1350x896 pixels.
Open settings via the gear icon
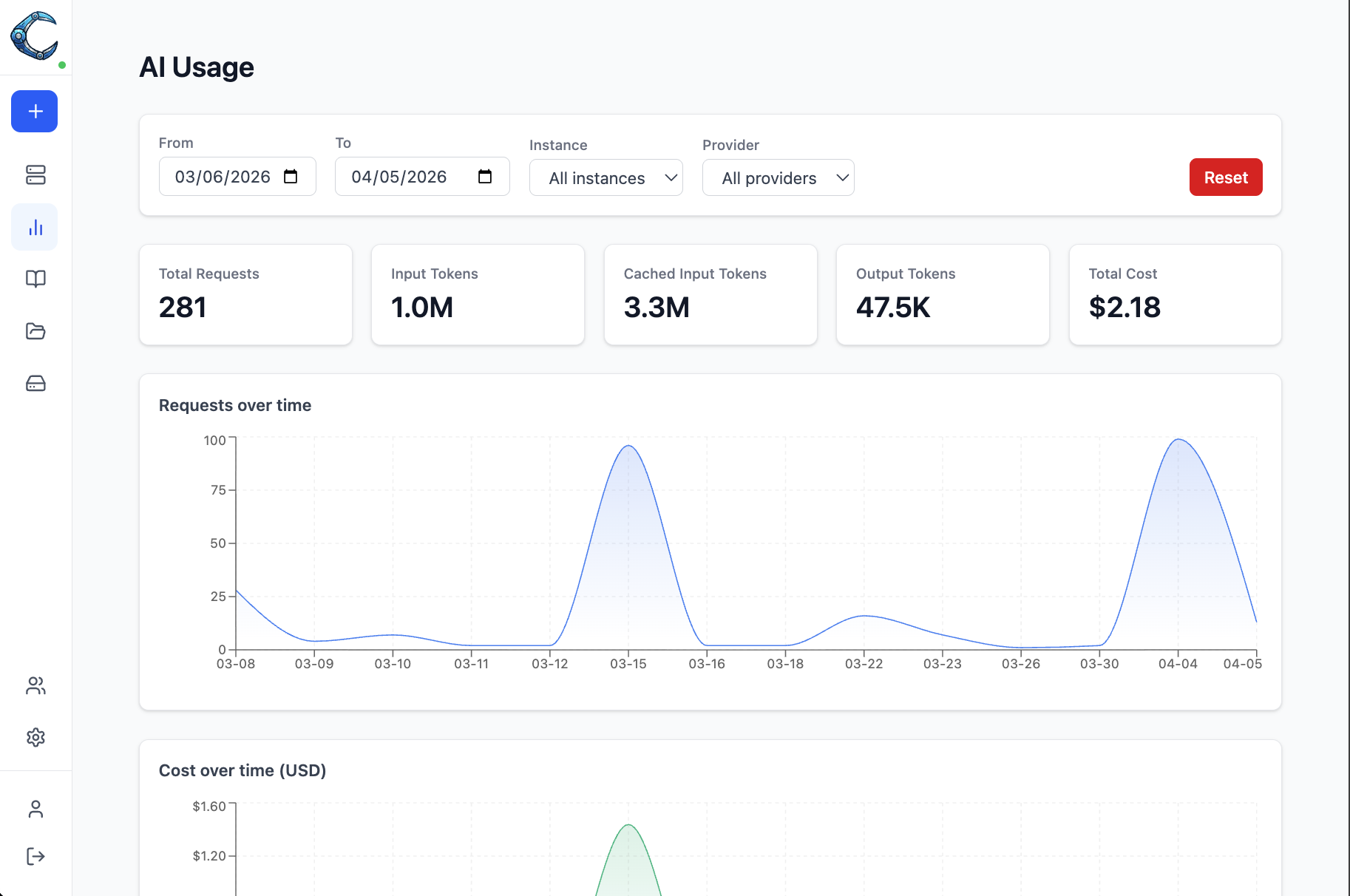pos(34,737)
